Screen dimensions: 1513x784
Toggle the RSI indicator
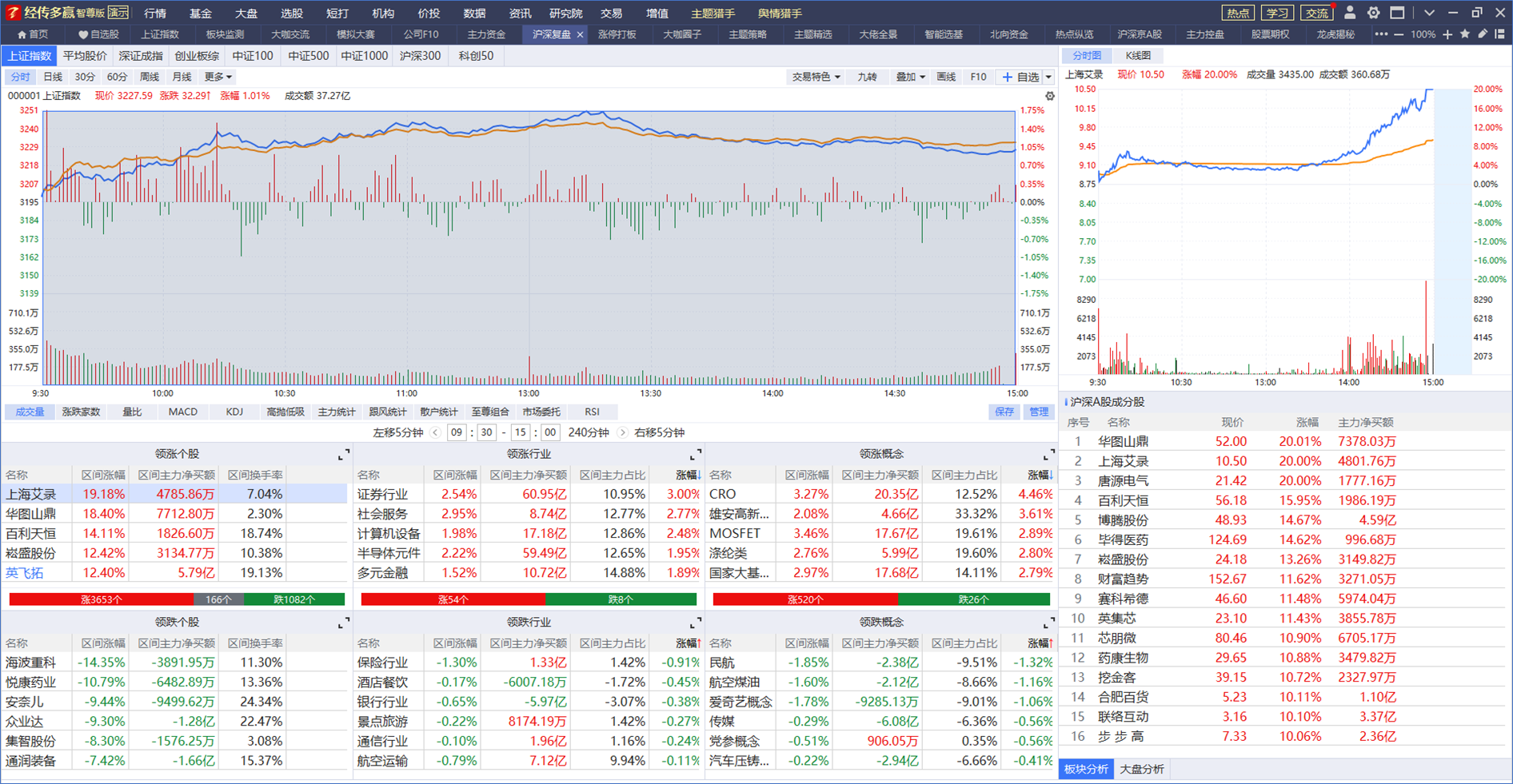click(x=592, y=412)
